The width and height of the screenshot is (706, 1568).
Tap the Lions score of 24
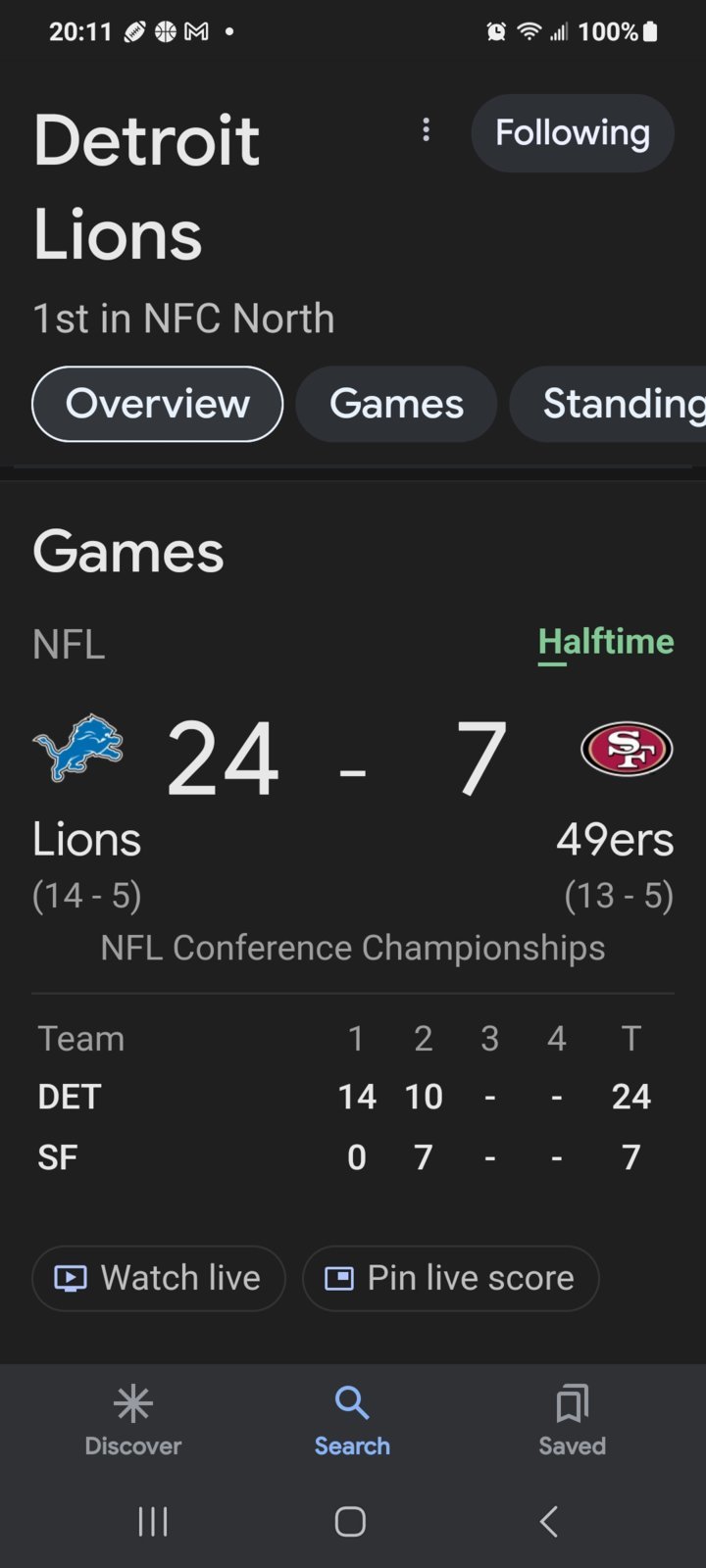[x=224, y=758]
